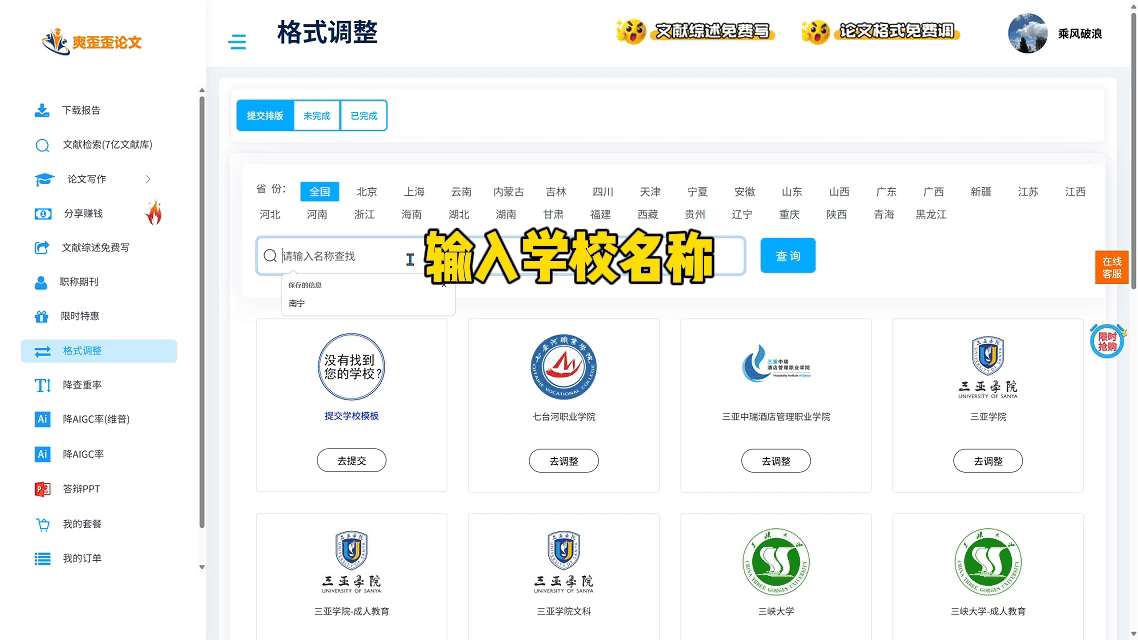
Task: Switch to the 已完成 tab
Action: click(363, 116)
